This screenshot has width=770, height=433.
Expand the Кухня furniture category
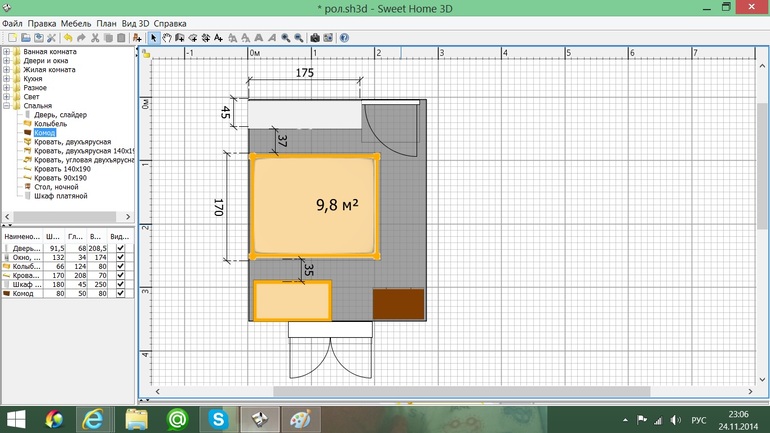click(x=6, y=79)
